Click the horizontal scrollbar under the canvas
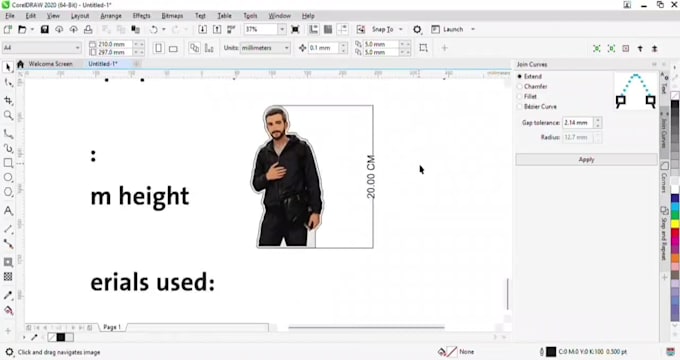The width and height of the screenshot is (680, 360). click(366, 327)
